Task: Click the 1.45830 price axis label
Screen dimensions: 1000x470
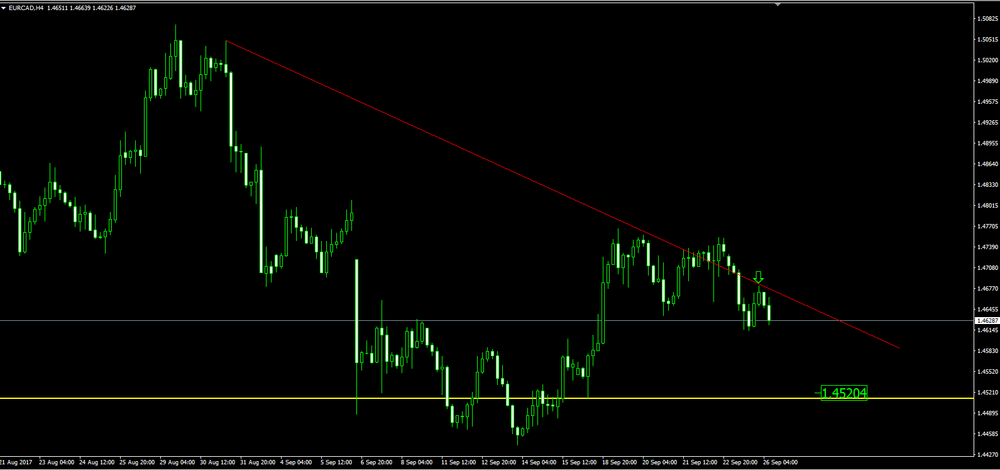Action: pyautogui.click(x=986, y=351)
